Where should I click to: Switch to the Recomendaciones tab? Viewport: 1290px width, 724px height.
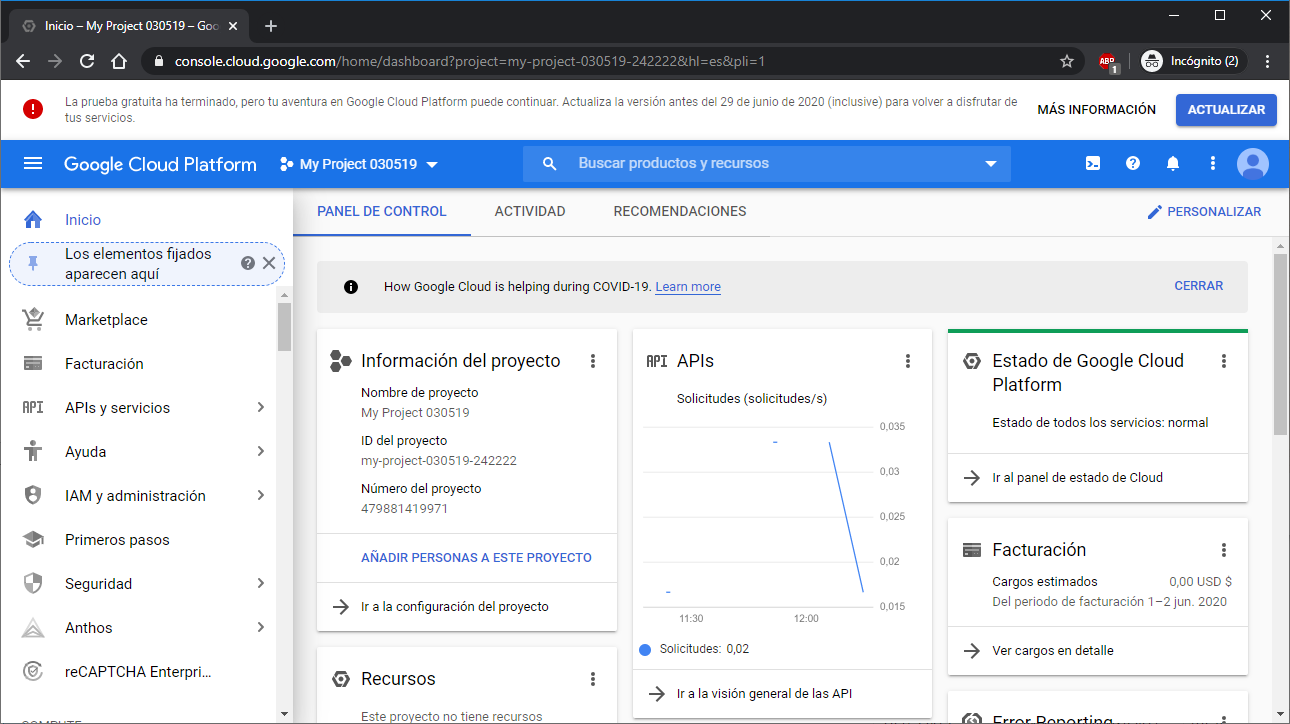680,211
